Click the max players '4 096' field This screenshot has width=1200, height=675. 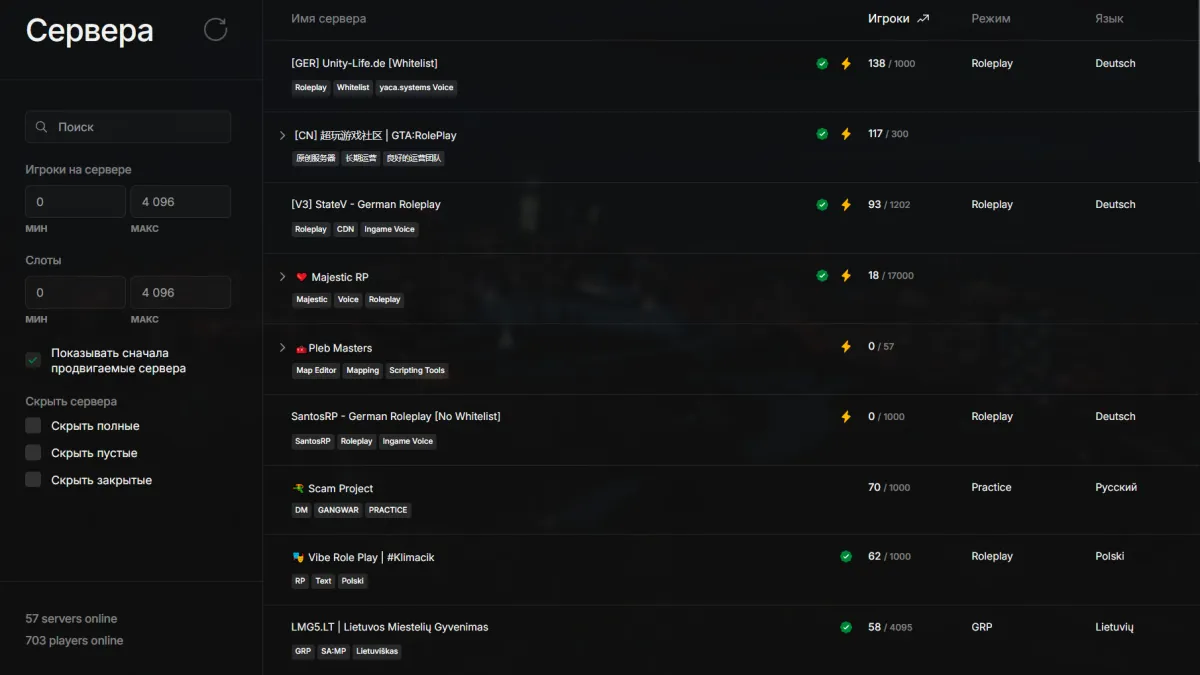click(180, 202)
